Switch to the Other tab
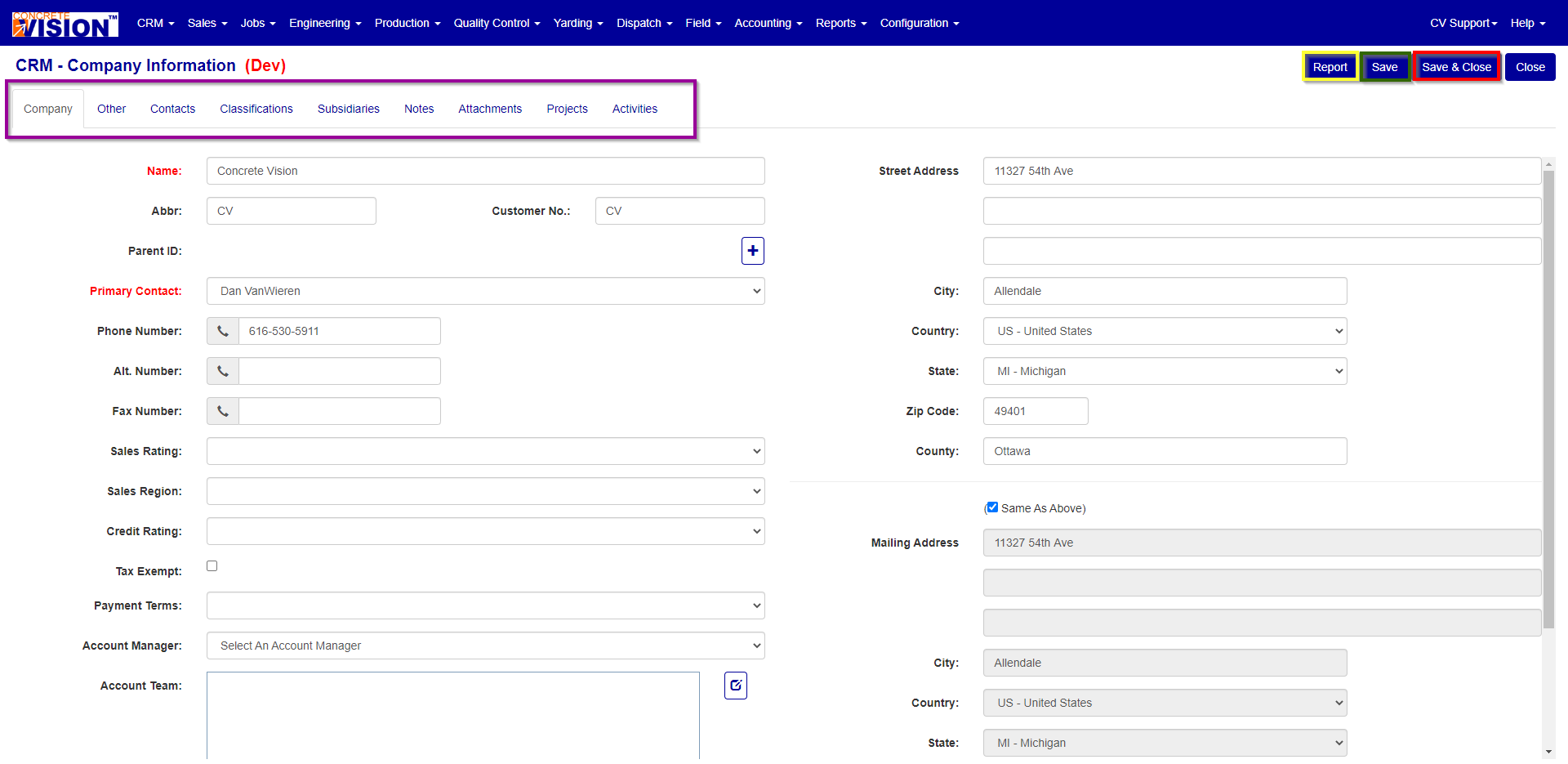 pos(112,109)
